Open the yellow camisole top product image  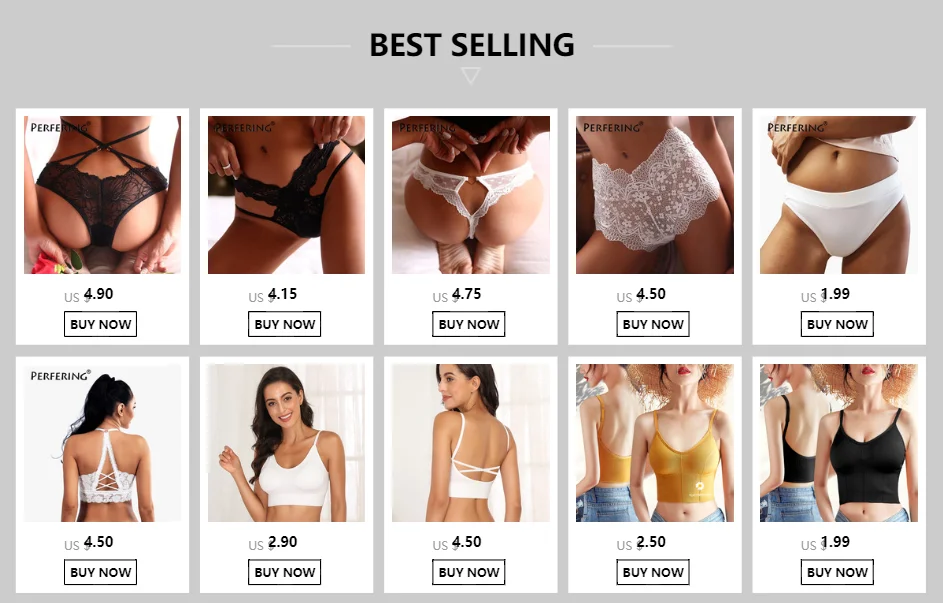click(655, 442)
